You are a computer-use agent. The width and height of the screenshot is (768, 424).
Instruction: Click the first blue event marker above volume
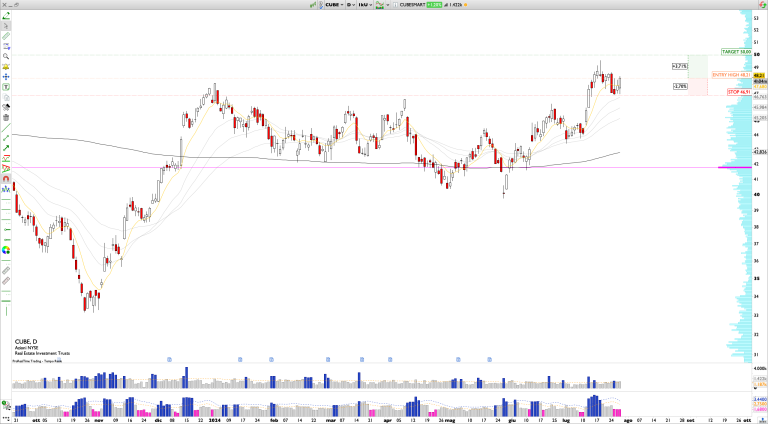click(169, 359)
